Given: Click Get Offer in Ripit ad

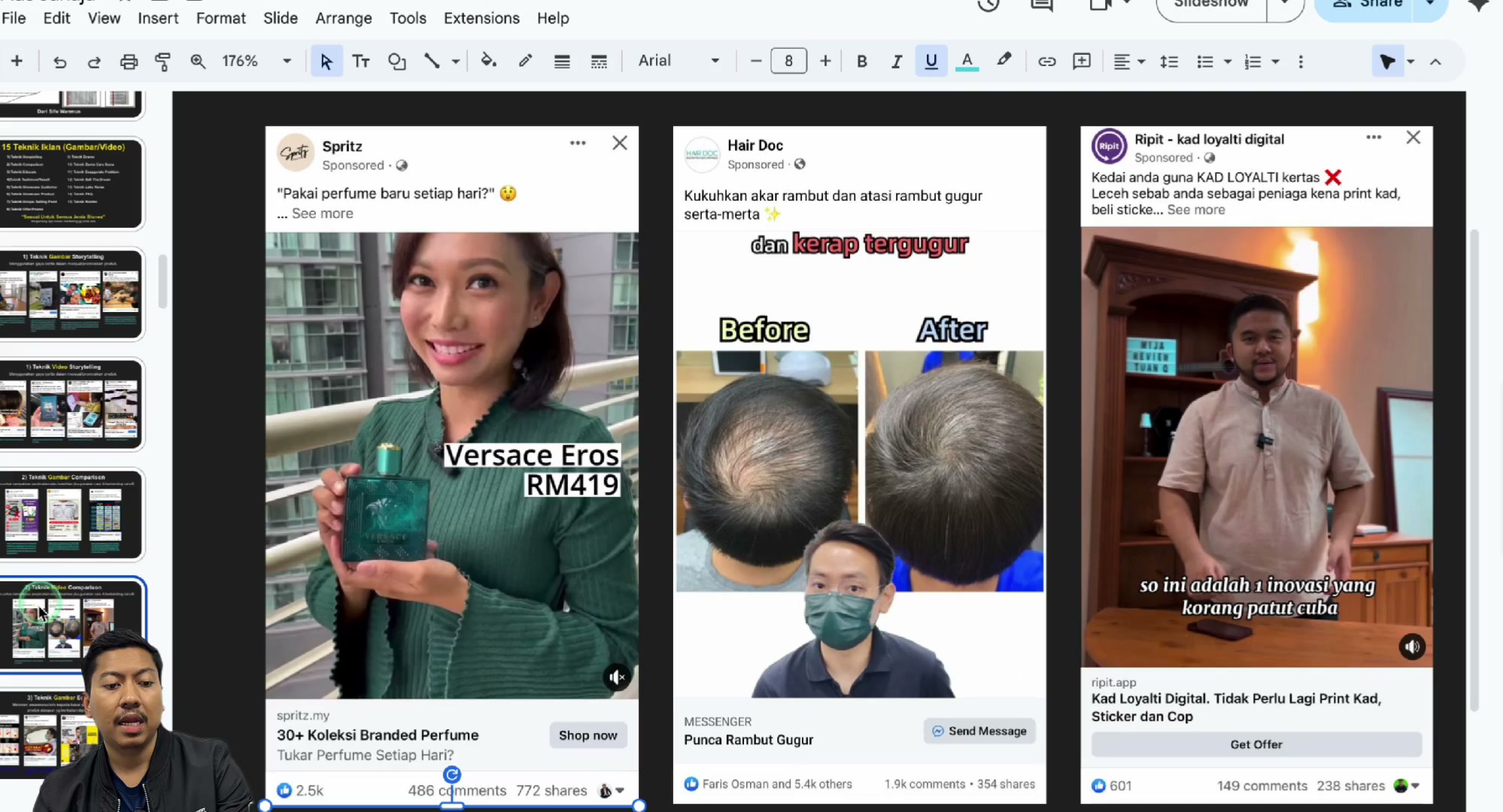Looking at the screenshot, I should [1256, 744].
